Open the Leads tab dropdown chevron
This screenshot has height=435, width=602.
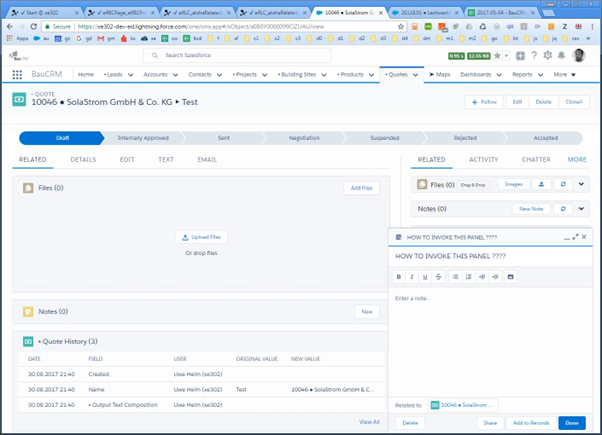click(131, 75)
